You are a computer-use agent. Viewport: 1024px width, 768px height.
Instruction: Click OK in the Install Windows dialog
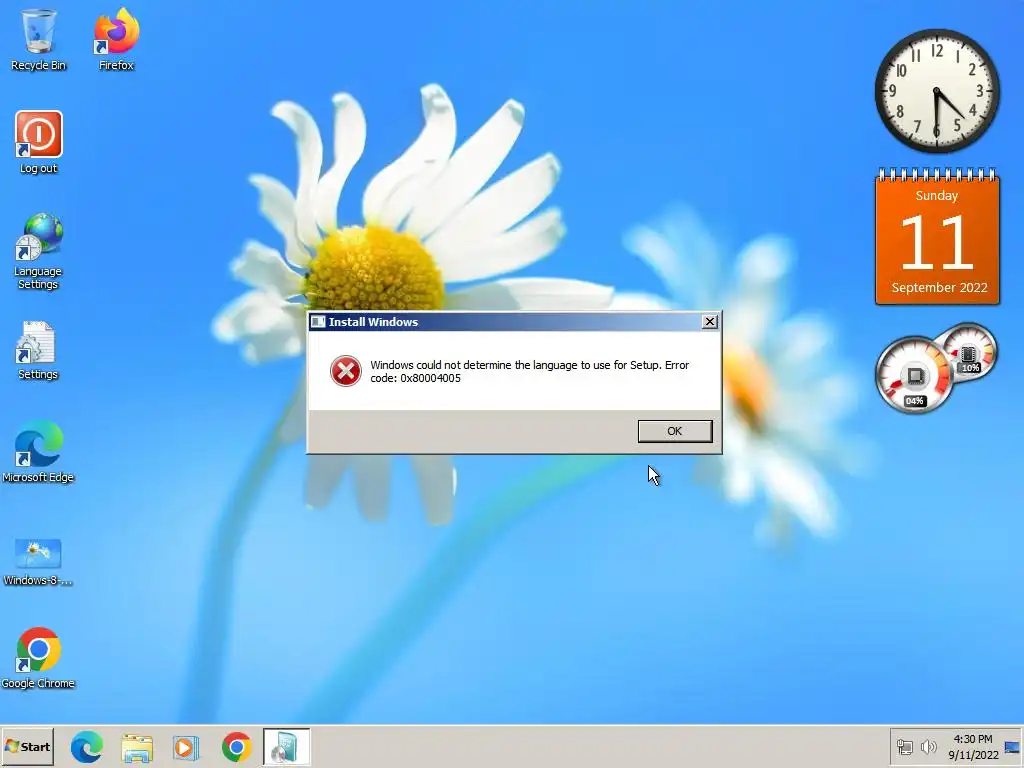(675, 431)
